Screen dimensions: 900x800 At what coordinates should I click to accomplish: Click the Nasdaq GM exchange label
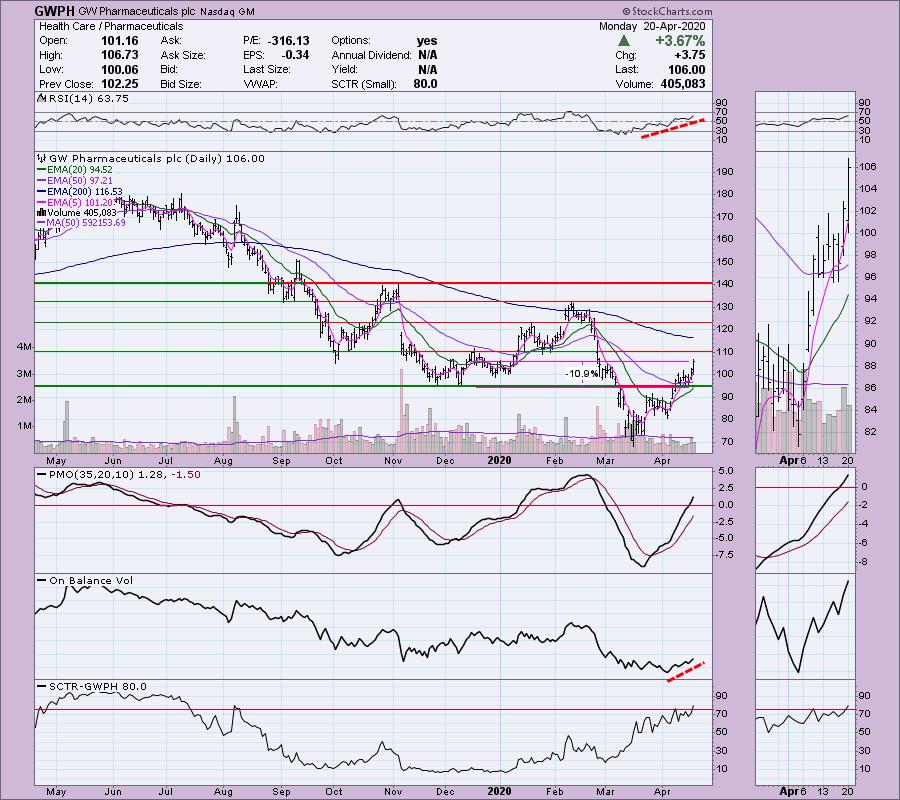point(227,11)
